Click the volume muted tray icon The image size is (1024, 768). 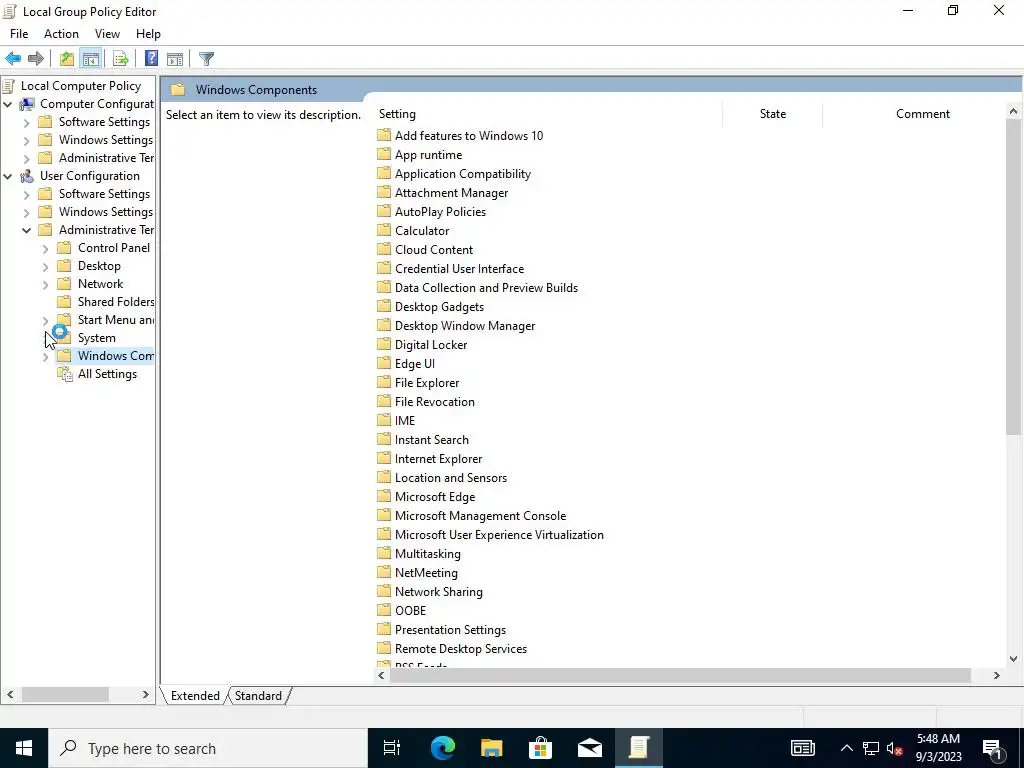pyautogui.click(x=895, y=748)
